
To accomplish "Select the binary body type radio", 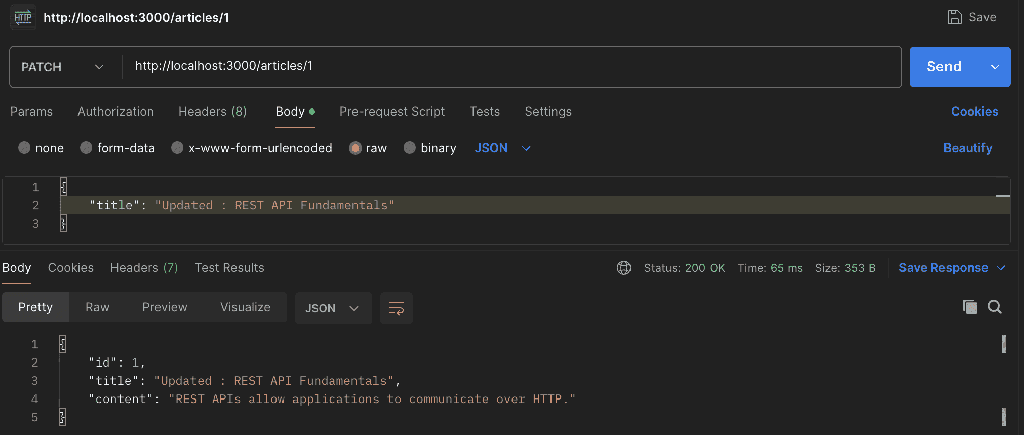I will [409, 148].
